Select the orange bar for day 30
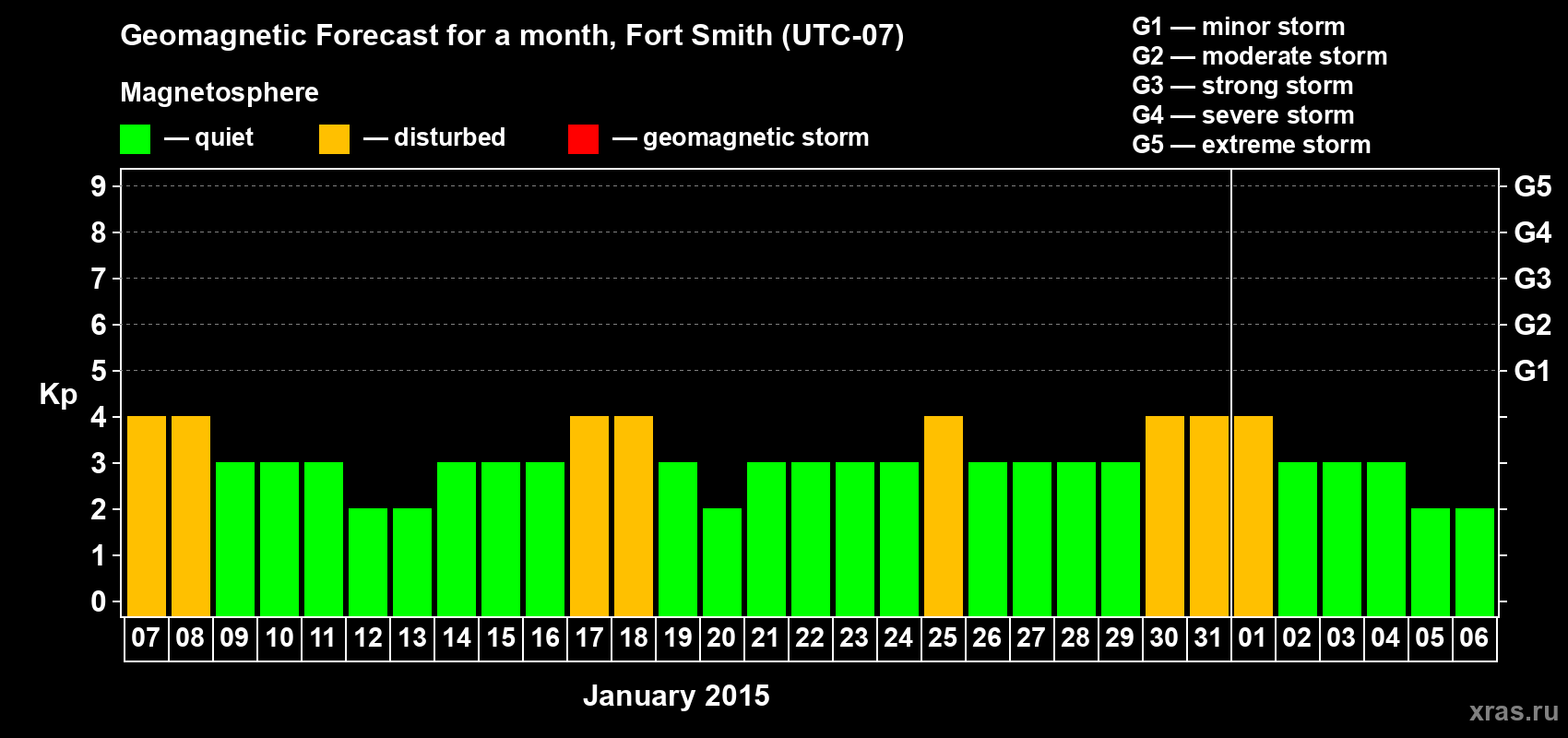Image resolution: width=1568 pixels, height=738 pixels. coord(1165,516)
